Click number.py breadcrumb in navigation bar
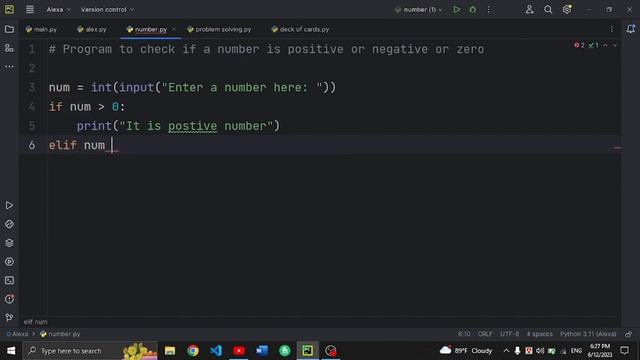The width and height of the screenshot is (640, 360). click(x=60, y=334)
